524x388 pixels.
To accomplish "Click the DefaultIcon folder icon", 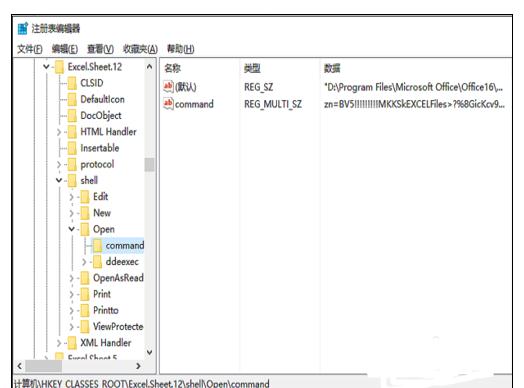I will (x=72, y=99).
